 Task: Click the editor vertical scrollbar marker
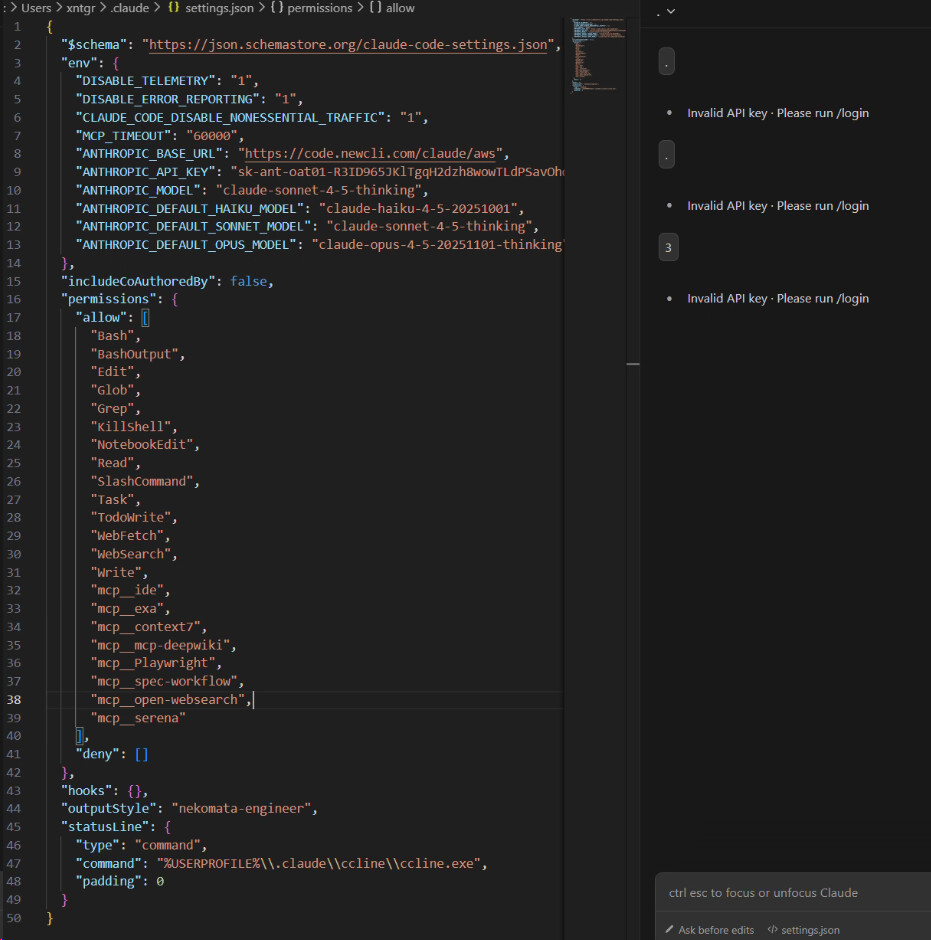point(633,364)
